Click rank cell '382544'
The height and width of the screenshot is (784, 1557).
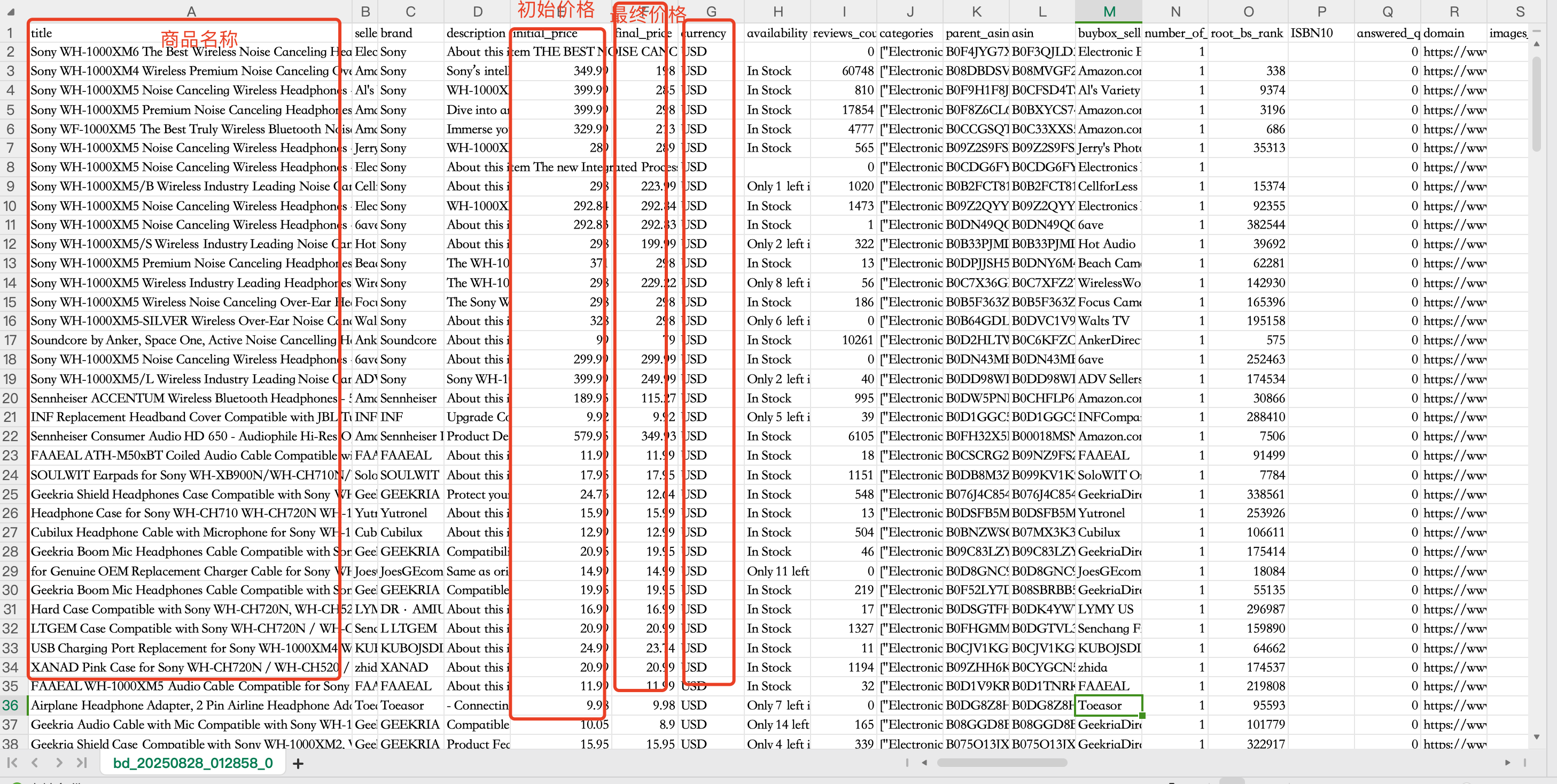tap(1248, 225)
